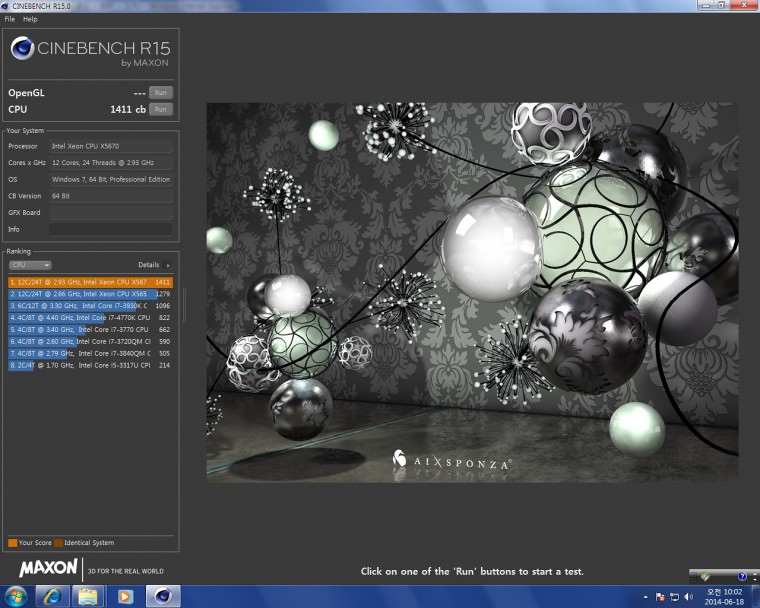This screenshot has width=760, height=608.
Task: Click the Processor field showing Xeon X5670
Action: click(111, 146)
